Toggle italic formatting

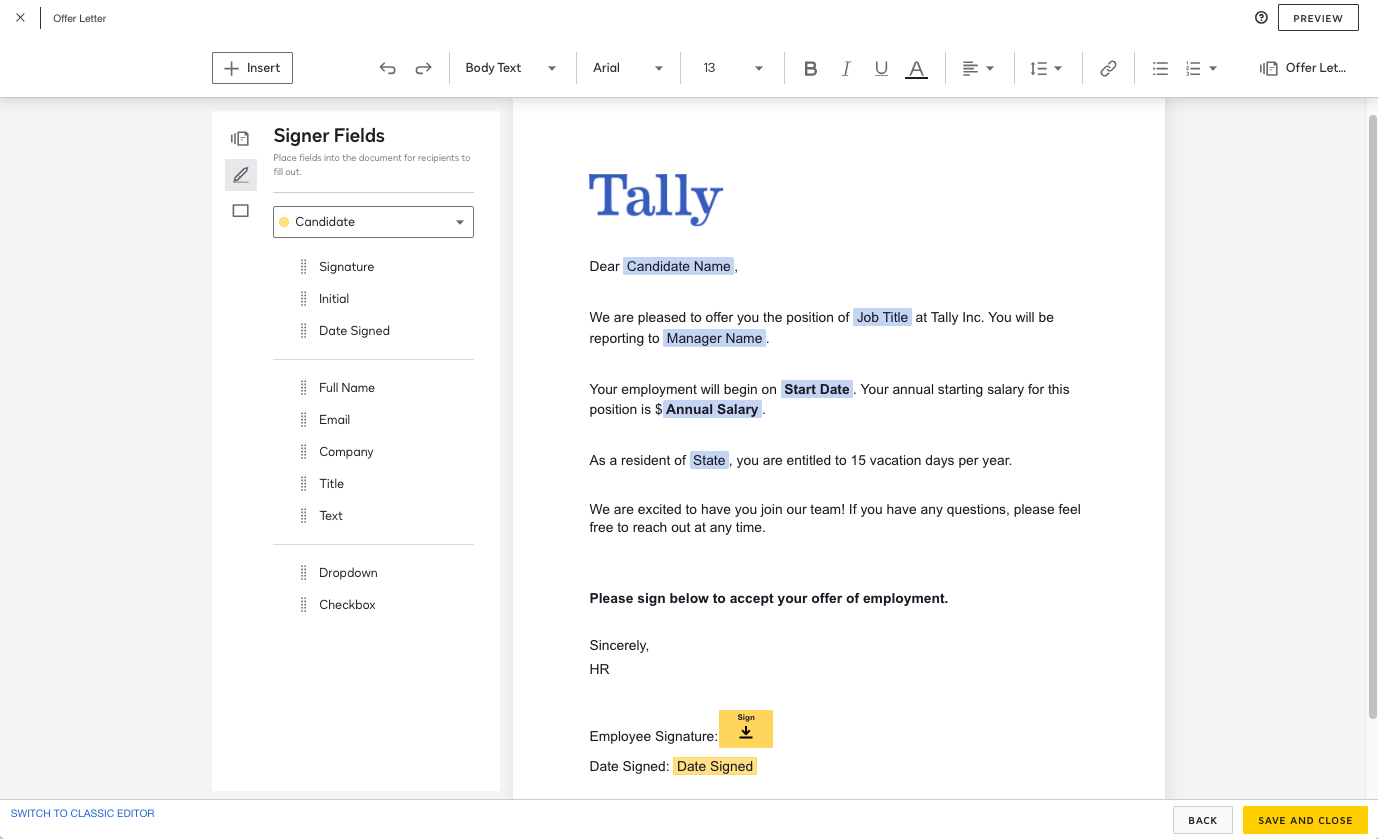coord(846,68)
